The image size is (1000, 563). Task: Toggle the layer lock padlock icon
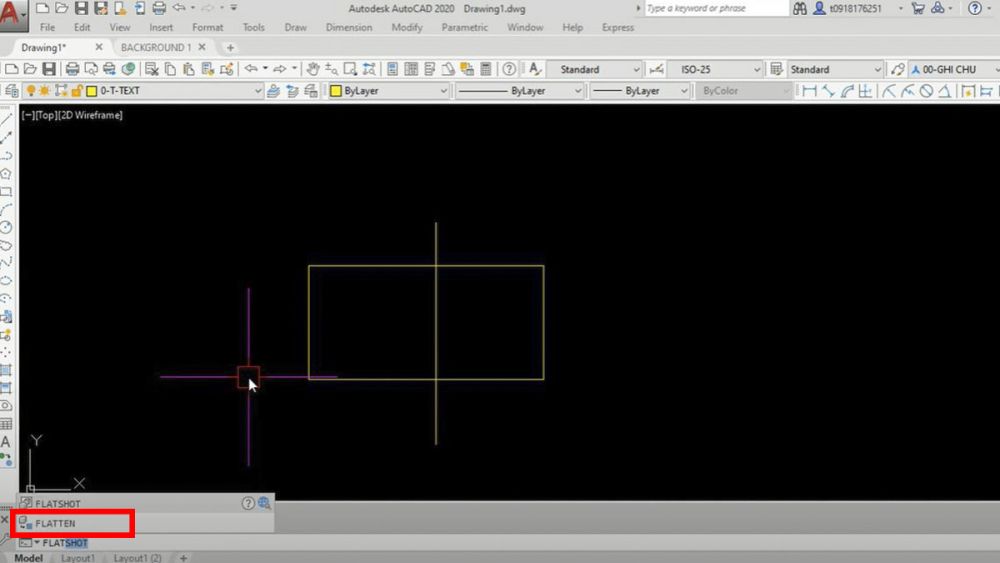77,91
